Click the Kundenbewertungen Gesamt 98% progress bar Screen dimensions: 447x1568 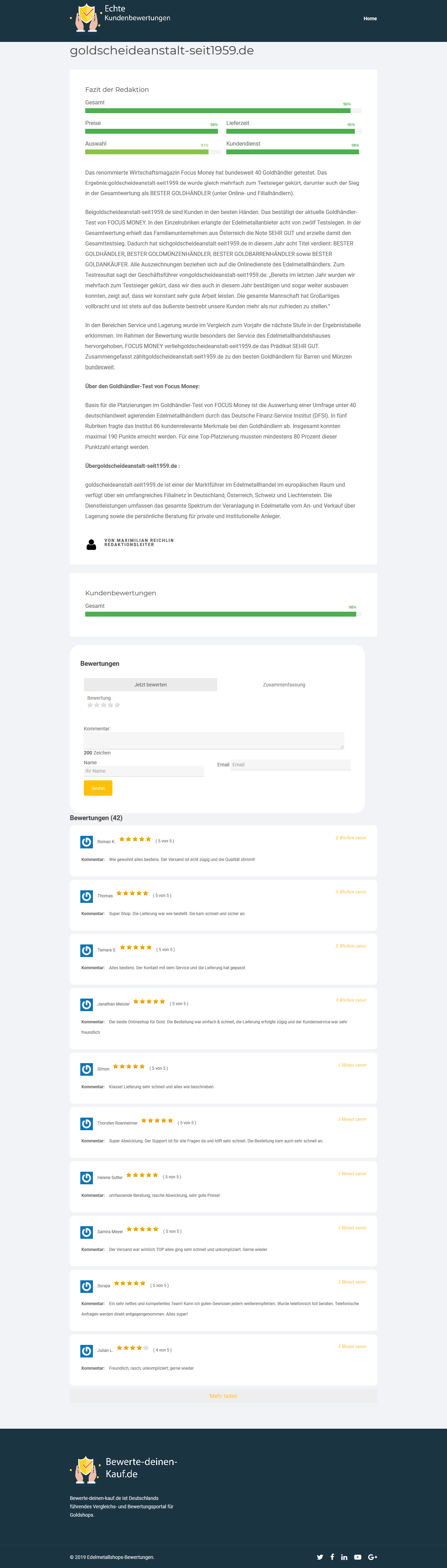pos(223,614)
